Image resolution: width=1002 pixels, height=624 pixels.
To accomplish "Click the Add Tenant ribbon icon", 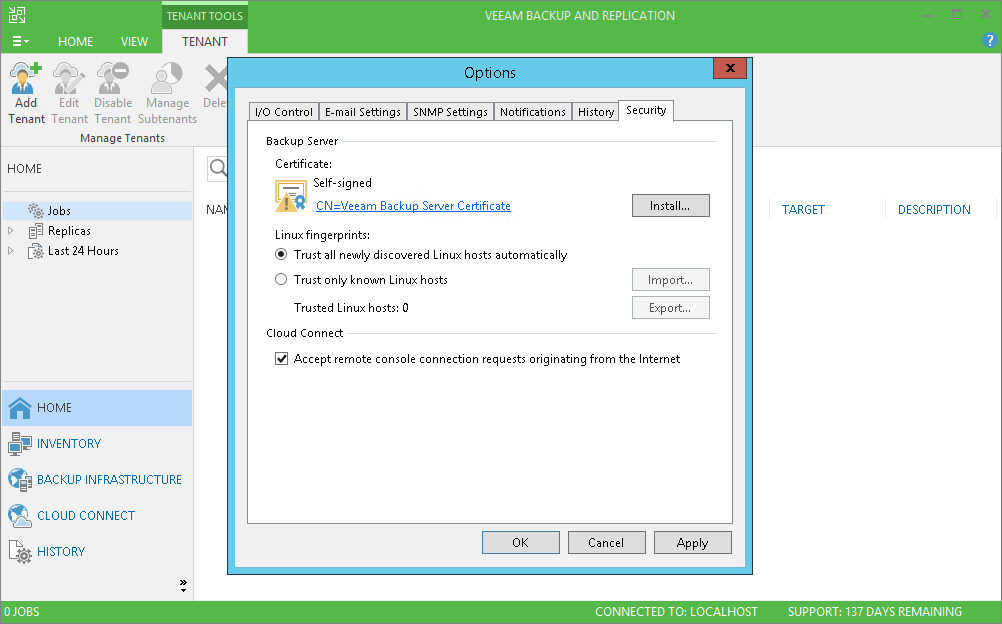I will click(26, 77).
